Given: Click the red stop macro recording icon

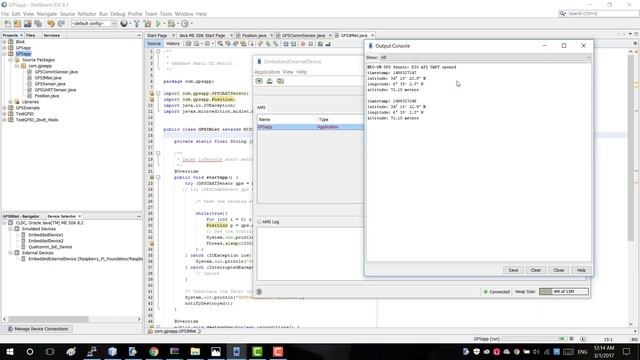Looking at the screenshot, I should pos(303,44).
